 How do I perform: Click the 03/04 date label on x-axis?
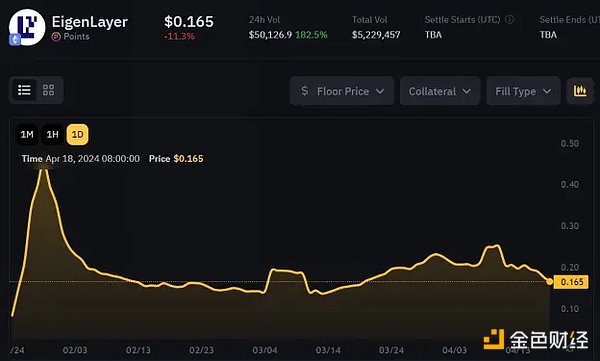point(265,350)
